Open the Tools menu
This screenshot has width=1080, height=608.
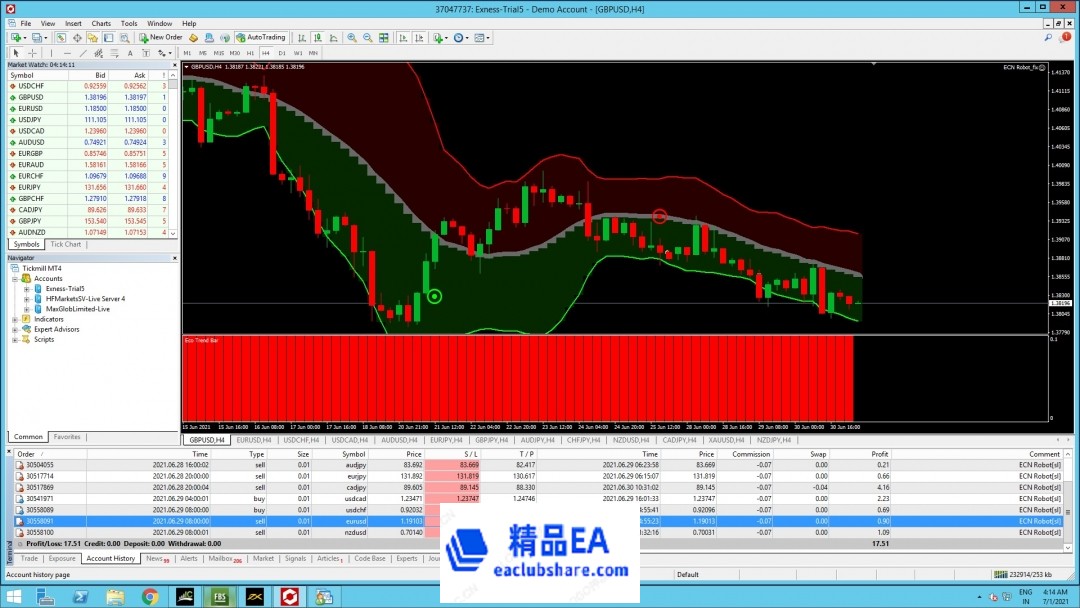coord(129,23)
